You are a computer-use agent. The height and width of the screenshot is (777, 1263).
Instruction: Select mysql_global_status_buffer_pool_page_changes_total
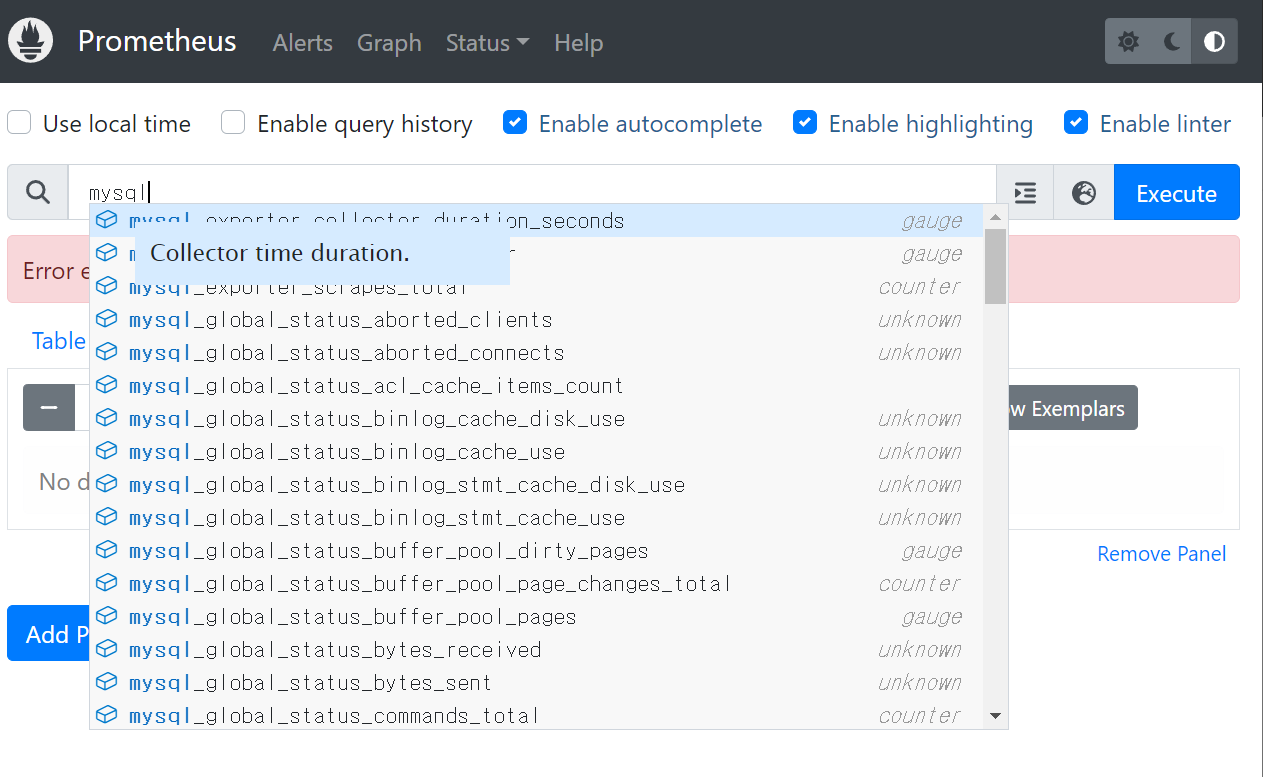(x=537, y=584)
